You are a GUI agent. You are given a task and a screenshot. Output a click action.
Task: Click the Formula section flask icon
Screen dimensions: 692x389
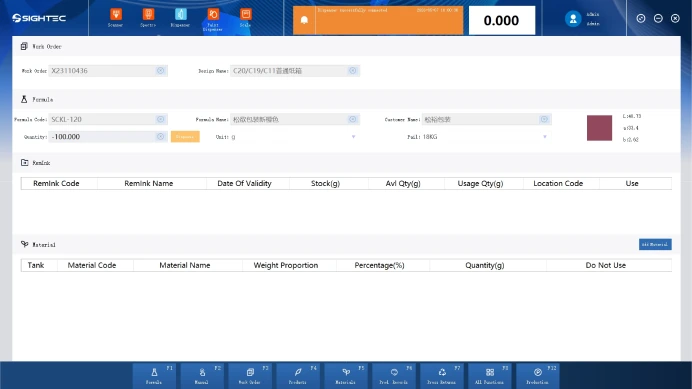coord(24,99)
